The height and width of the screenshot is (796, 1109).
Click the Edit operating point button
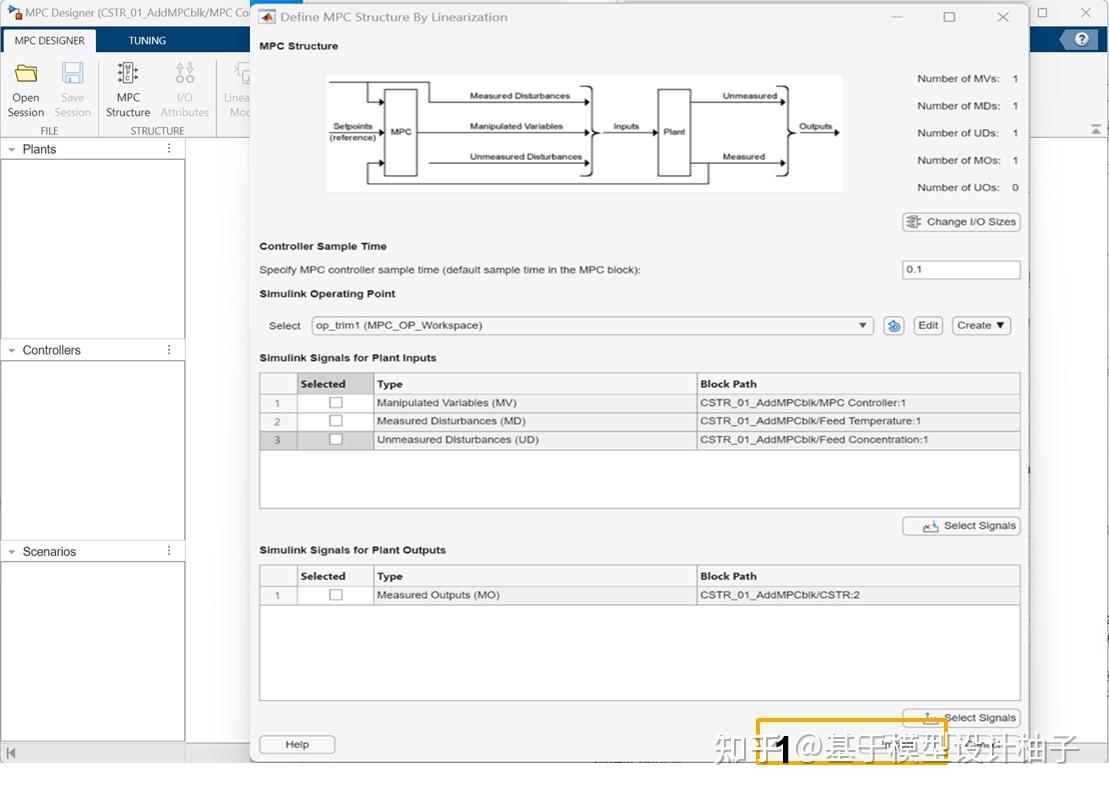pyautogui.click(x=927, y=325)
